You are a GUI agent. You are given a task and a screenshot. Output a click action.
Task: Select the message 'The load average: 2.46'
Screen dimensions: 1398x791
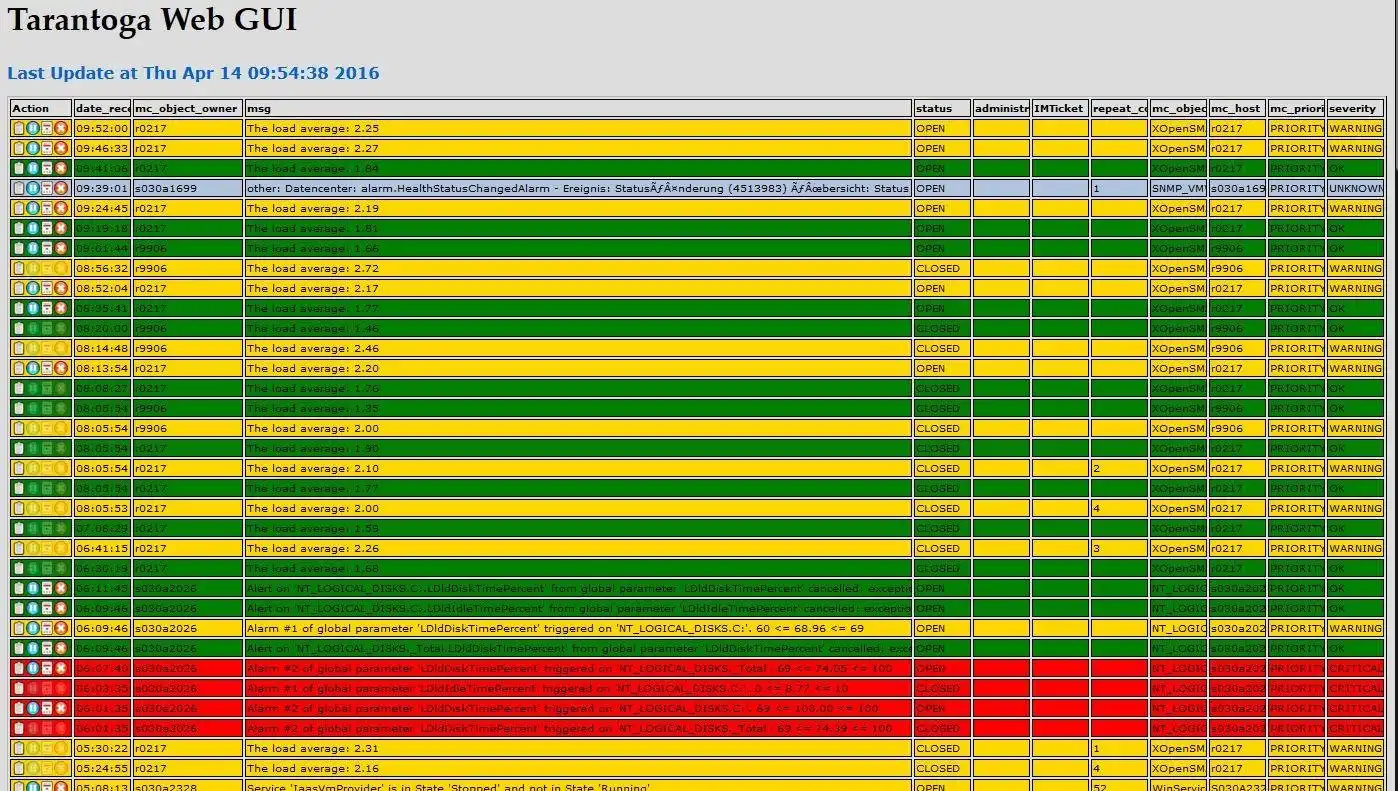pyautogui.click(x=313, y=348)
